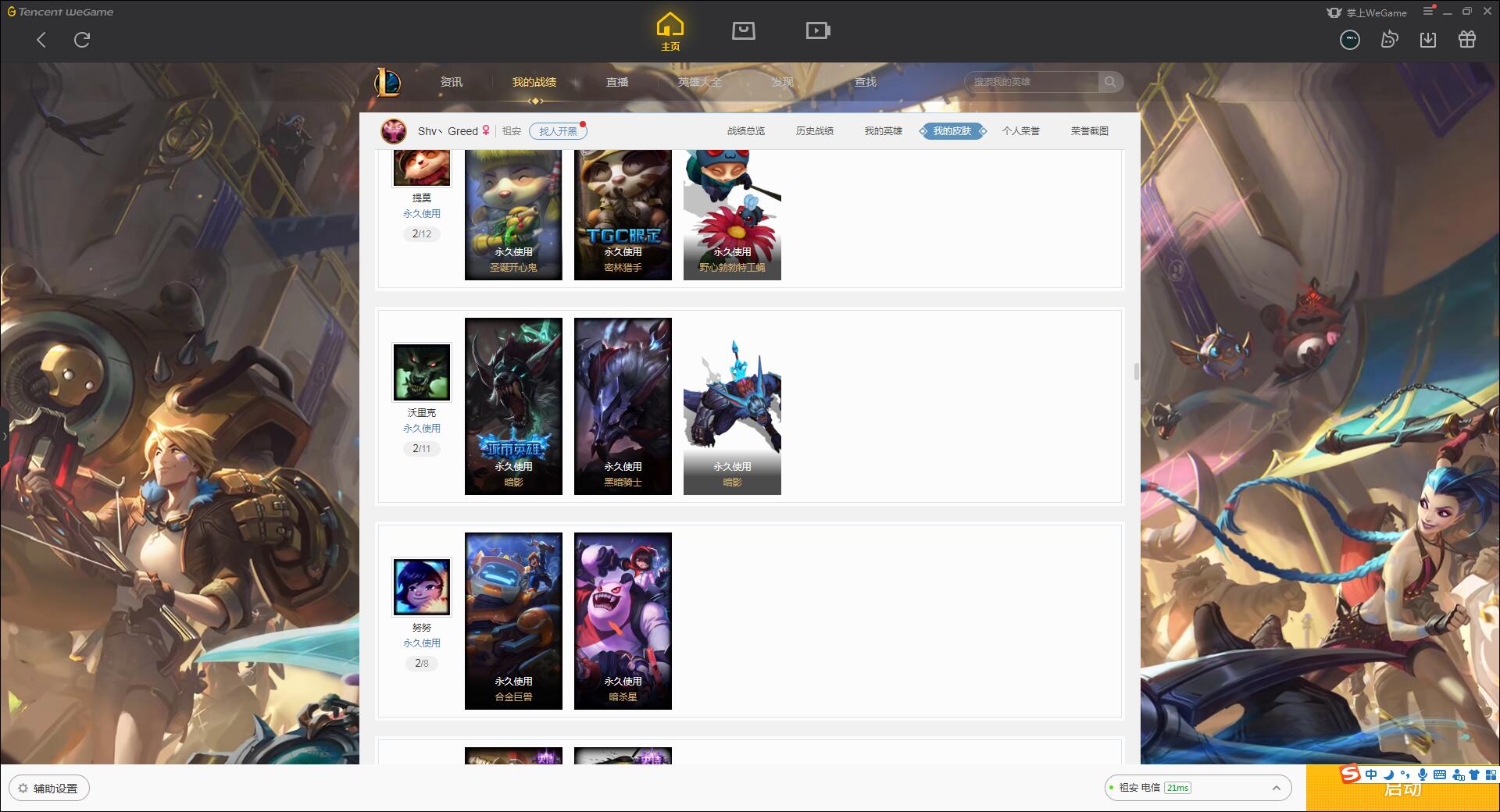Open the 野心勃勃特工蝇 skin card

click(x=732, y=215)
